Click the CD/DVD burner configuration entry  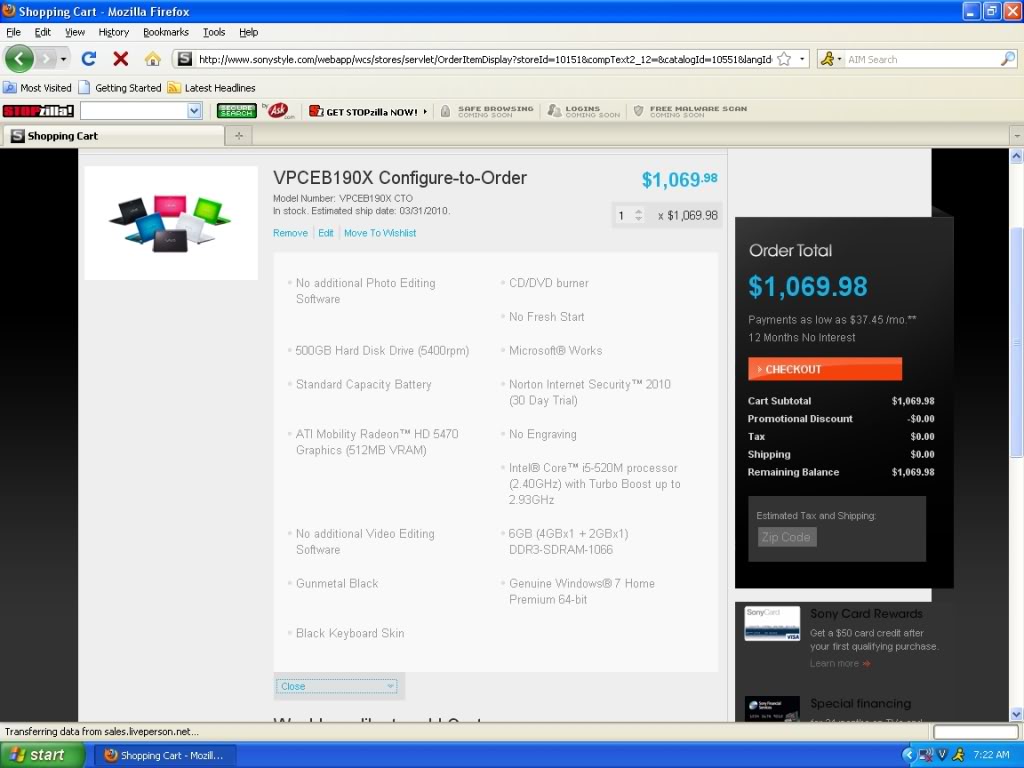(x=549, y=283)
